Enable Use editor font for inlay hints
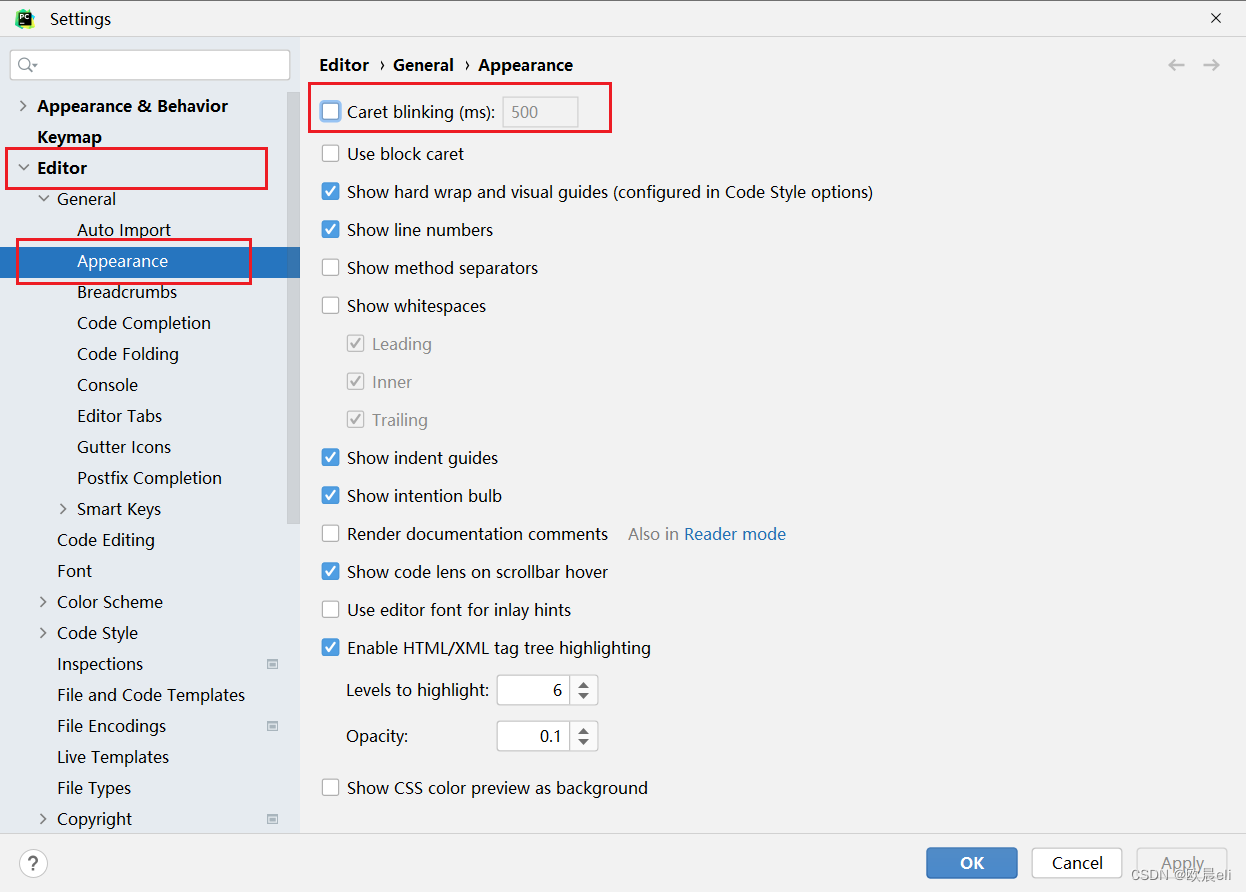This screenshot has width=1246, height=892. tap(331, 610)
